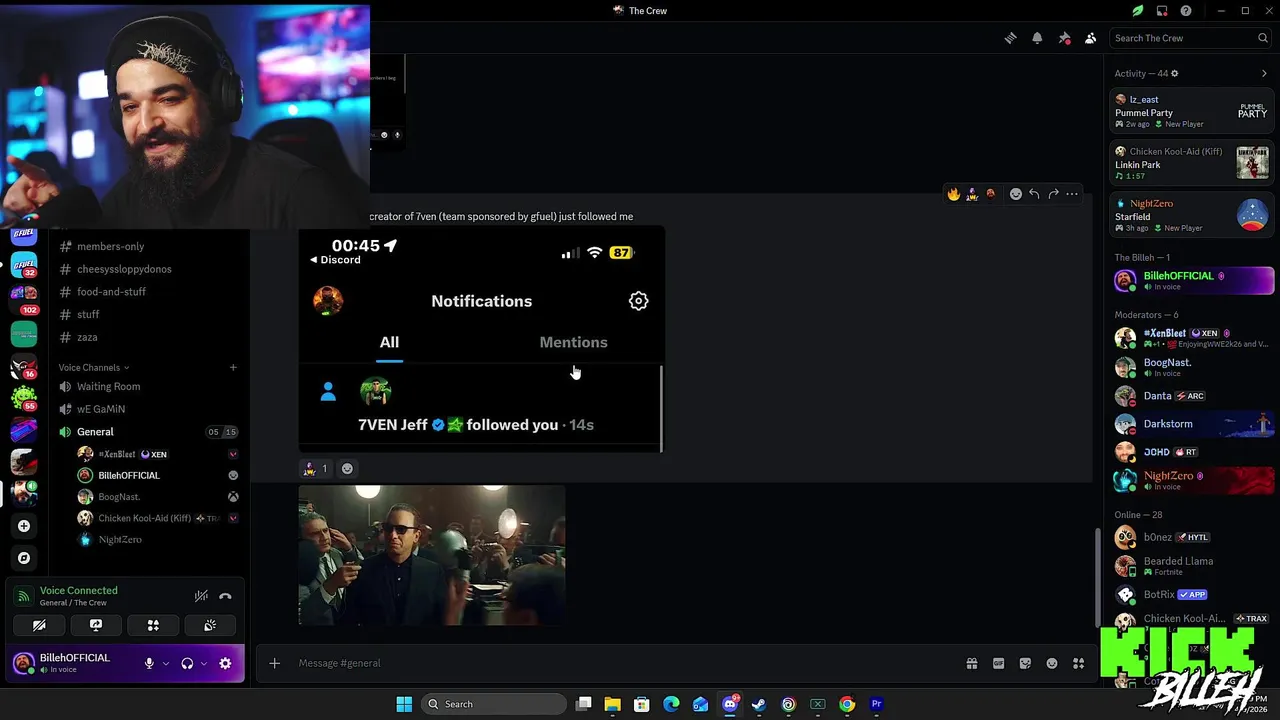Screen dimensions: 1280x720
Task: Open the emoji picker in message bar
Action: point(1052,663)
